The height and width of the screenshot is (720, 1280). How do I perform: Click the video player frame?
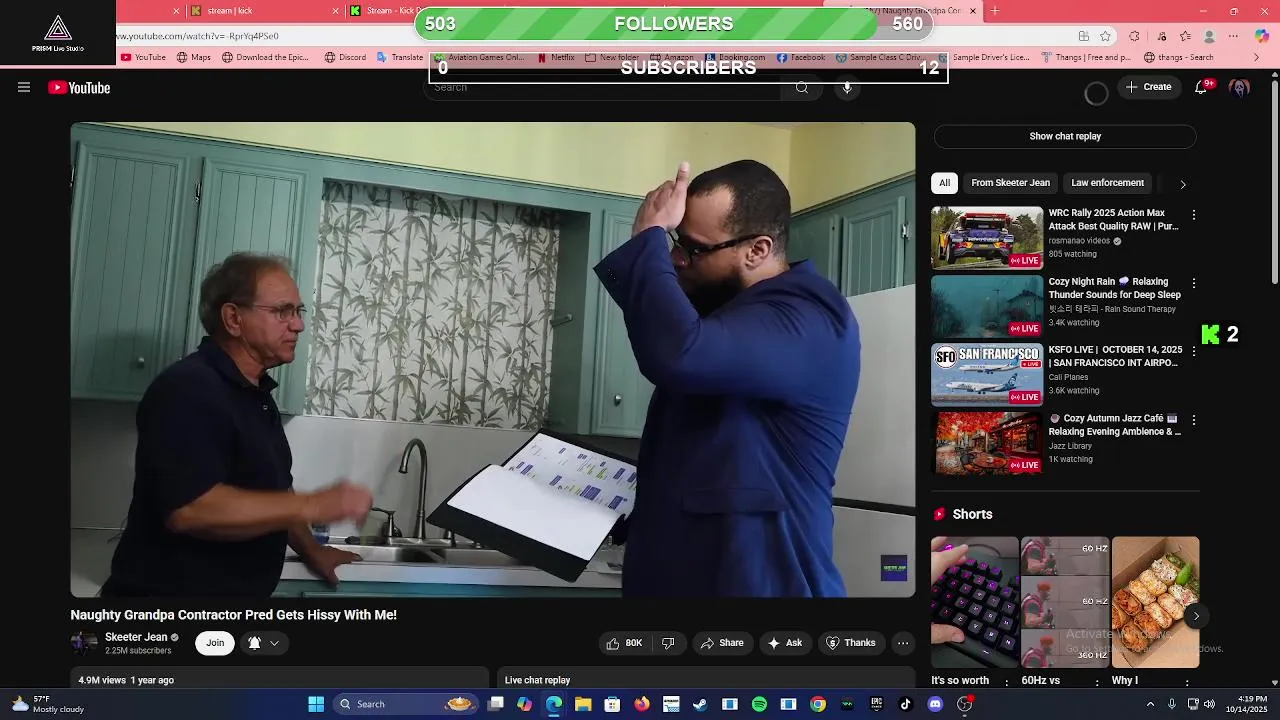point(492,360)
